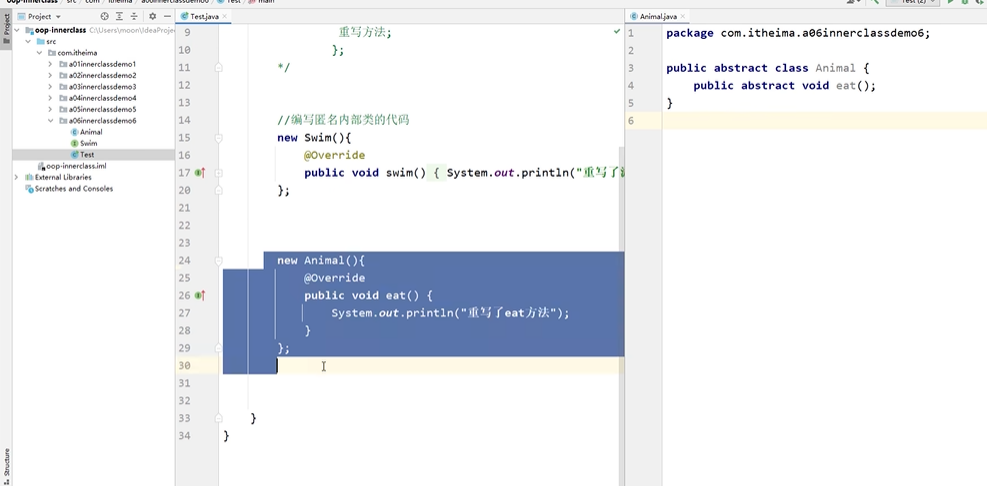Click green inspection checkmark in Test.java editor
The height and width of the screenshot is (486, 987).
[617, 31]
